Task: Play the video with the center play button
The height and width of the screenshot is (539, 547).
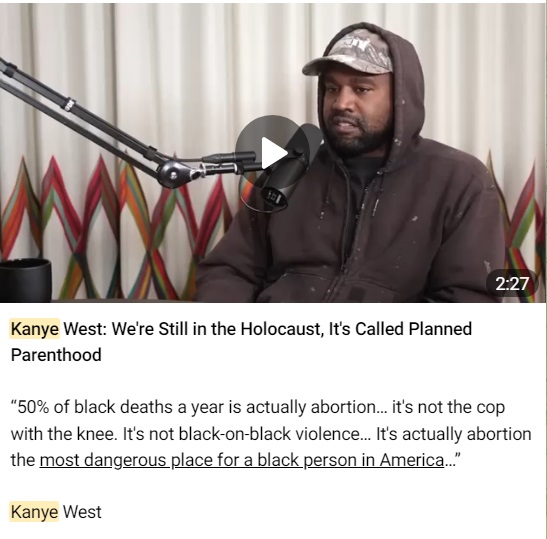Action: (273, 152)
